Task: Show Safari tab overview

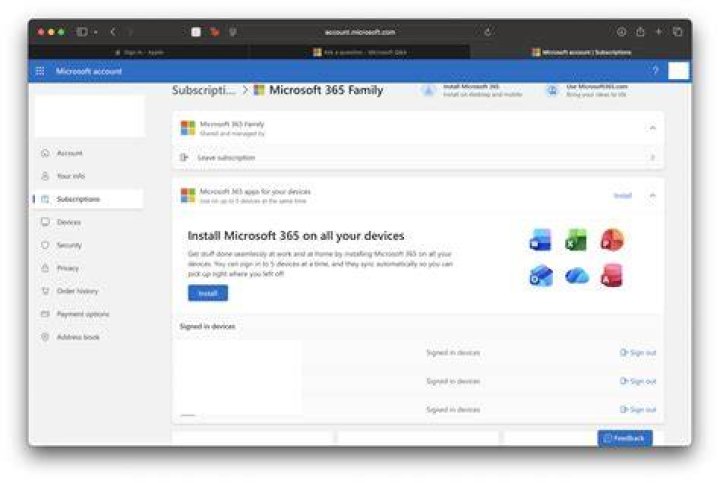Action: click(677, 32)
